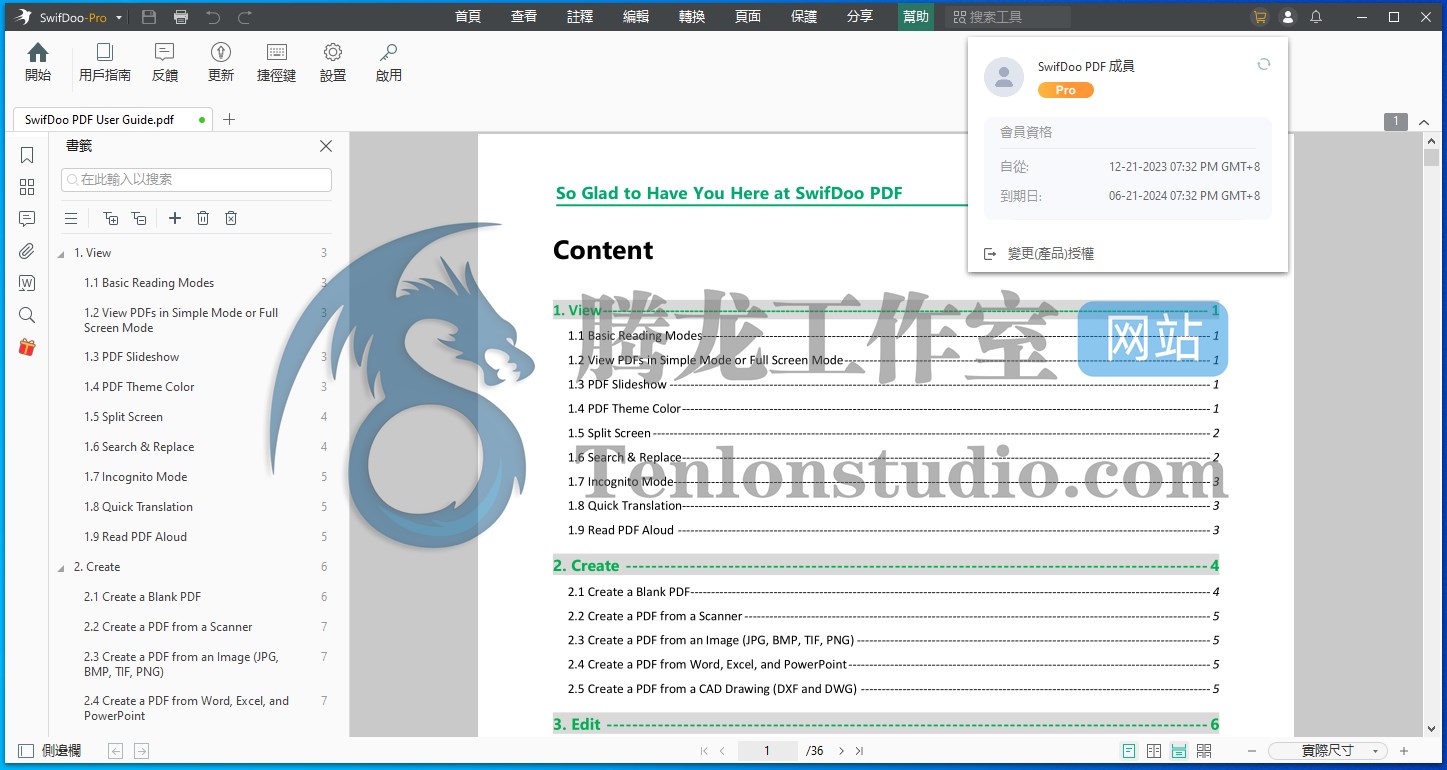Image resolution: width=1447 pixels, height=770 pixels.
Task: Click the 啟用 activation key icon
Action: [x=389, y=62]
